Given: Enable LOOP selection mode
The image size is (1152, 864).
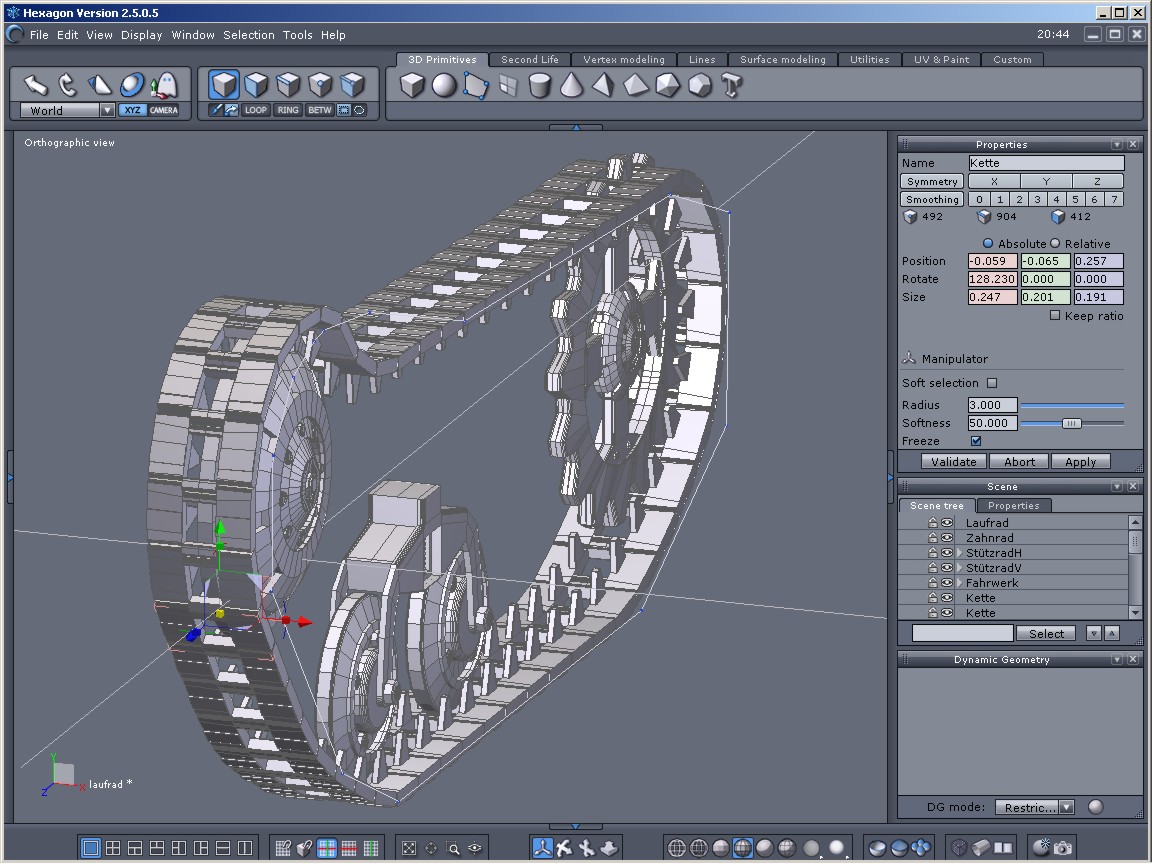Looking at the screenshot, I should (256, 110).
